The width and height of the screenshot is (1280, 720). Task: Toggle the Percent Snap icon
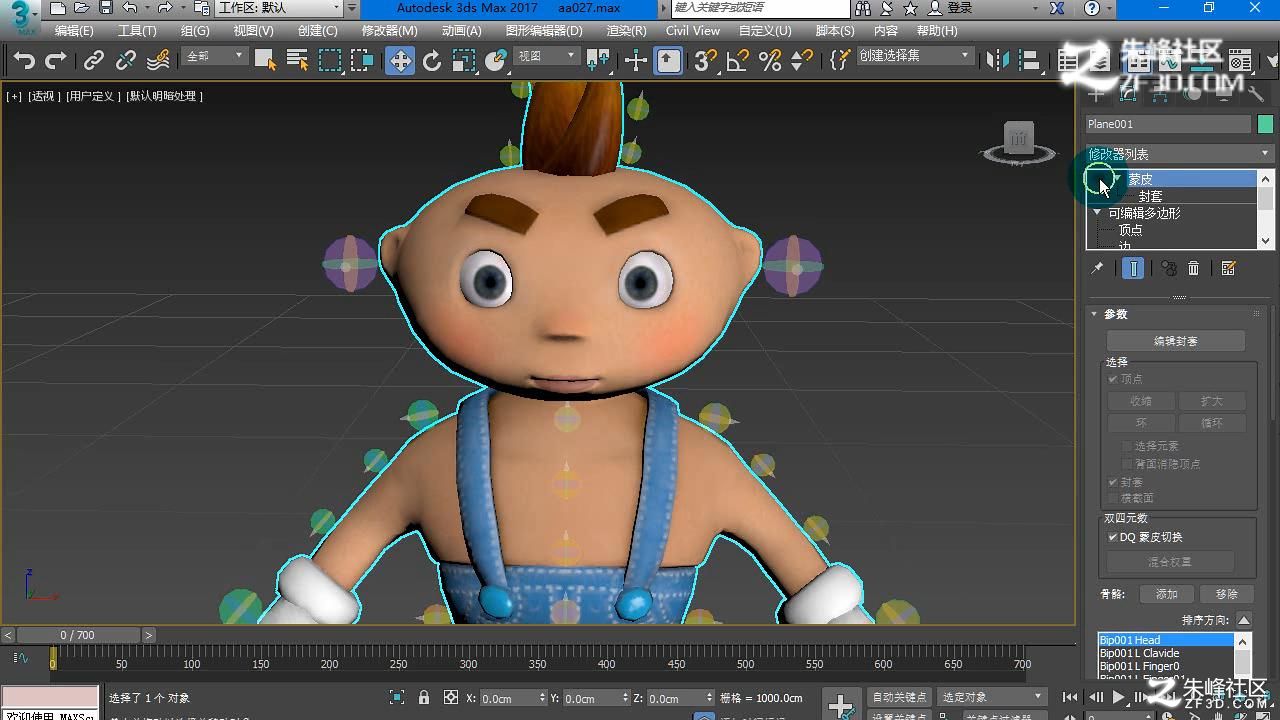click(x=770, y=61)
